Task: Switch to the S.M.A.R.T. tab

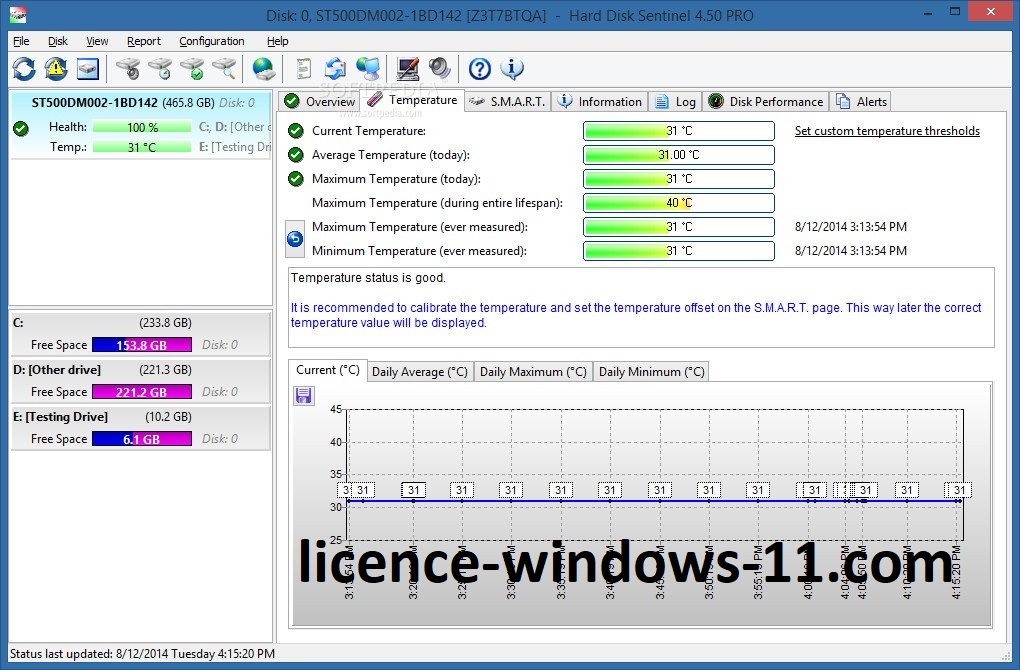Action: [x=508, y=101]
